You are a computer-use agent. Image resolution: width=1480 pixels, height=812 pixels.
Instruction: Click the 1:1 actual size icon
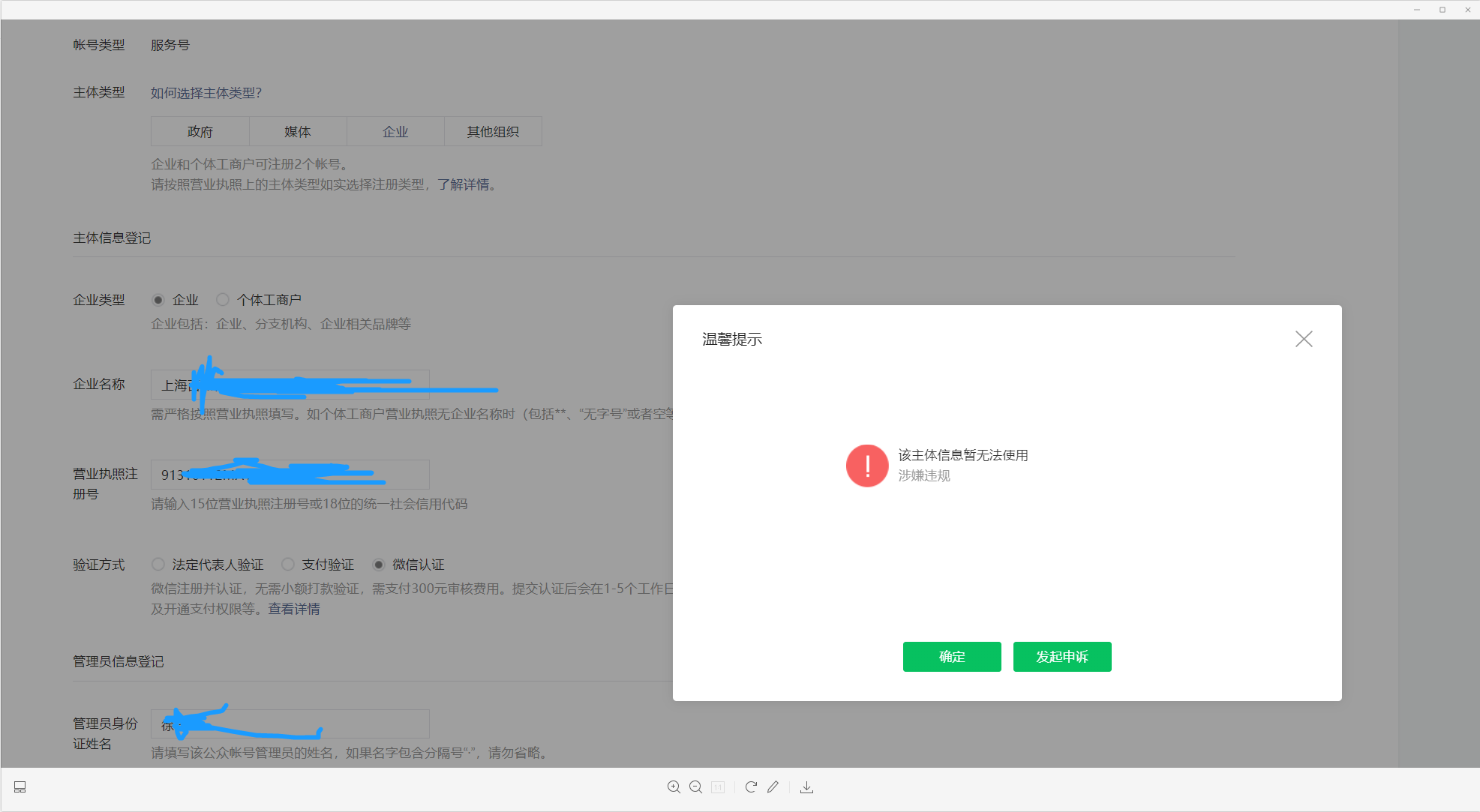(x=718, y=787)
